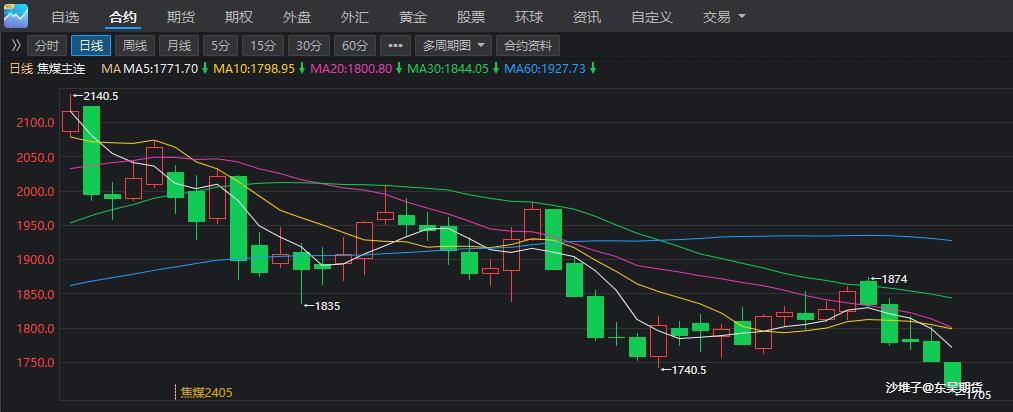Click the 2140.5 high price marker
Image resolution: width=1013 pixels, height=412 pixels.
pos(96,96)
